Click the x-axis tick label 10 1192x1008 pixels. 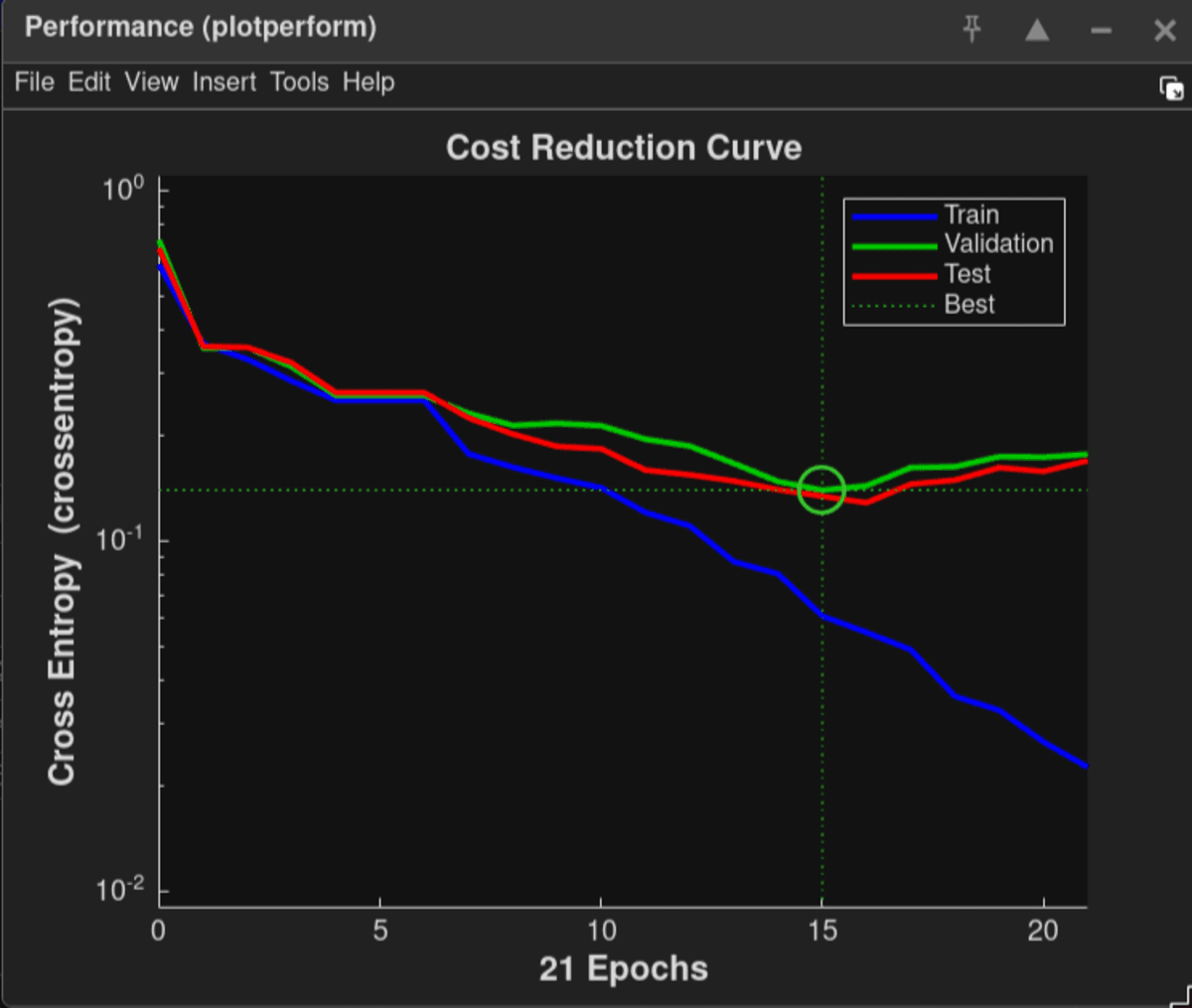(601, 931)
